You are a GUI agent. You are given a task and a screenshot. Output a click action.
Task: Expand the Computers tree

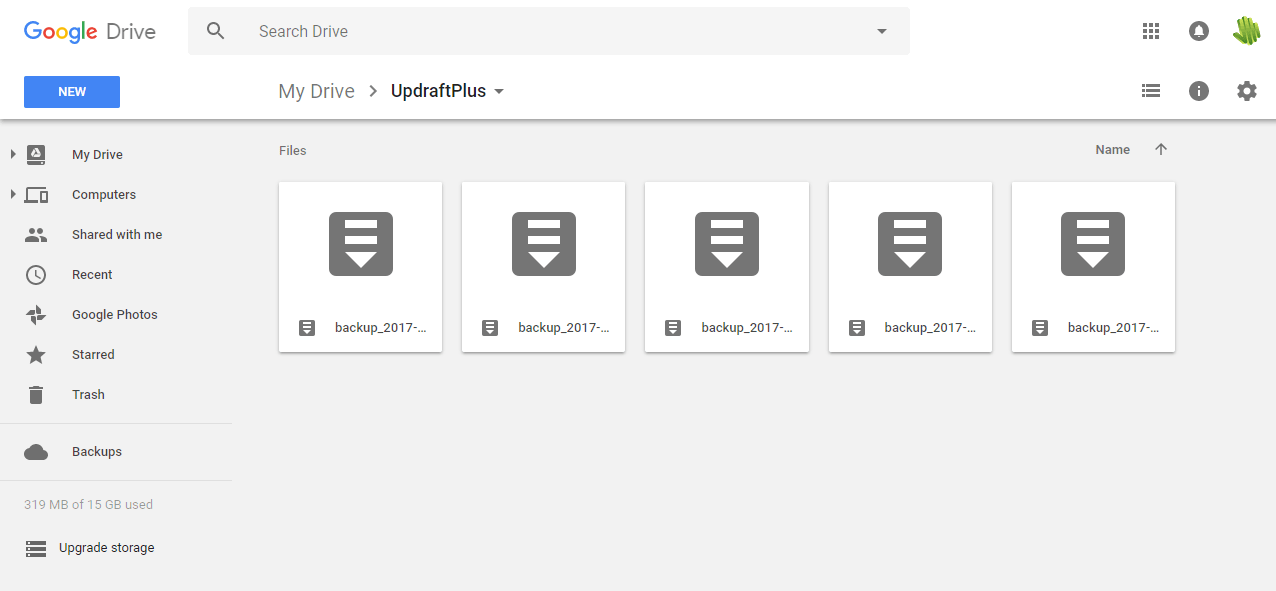click(x=13, y=194)
